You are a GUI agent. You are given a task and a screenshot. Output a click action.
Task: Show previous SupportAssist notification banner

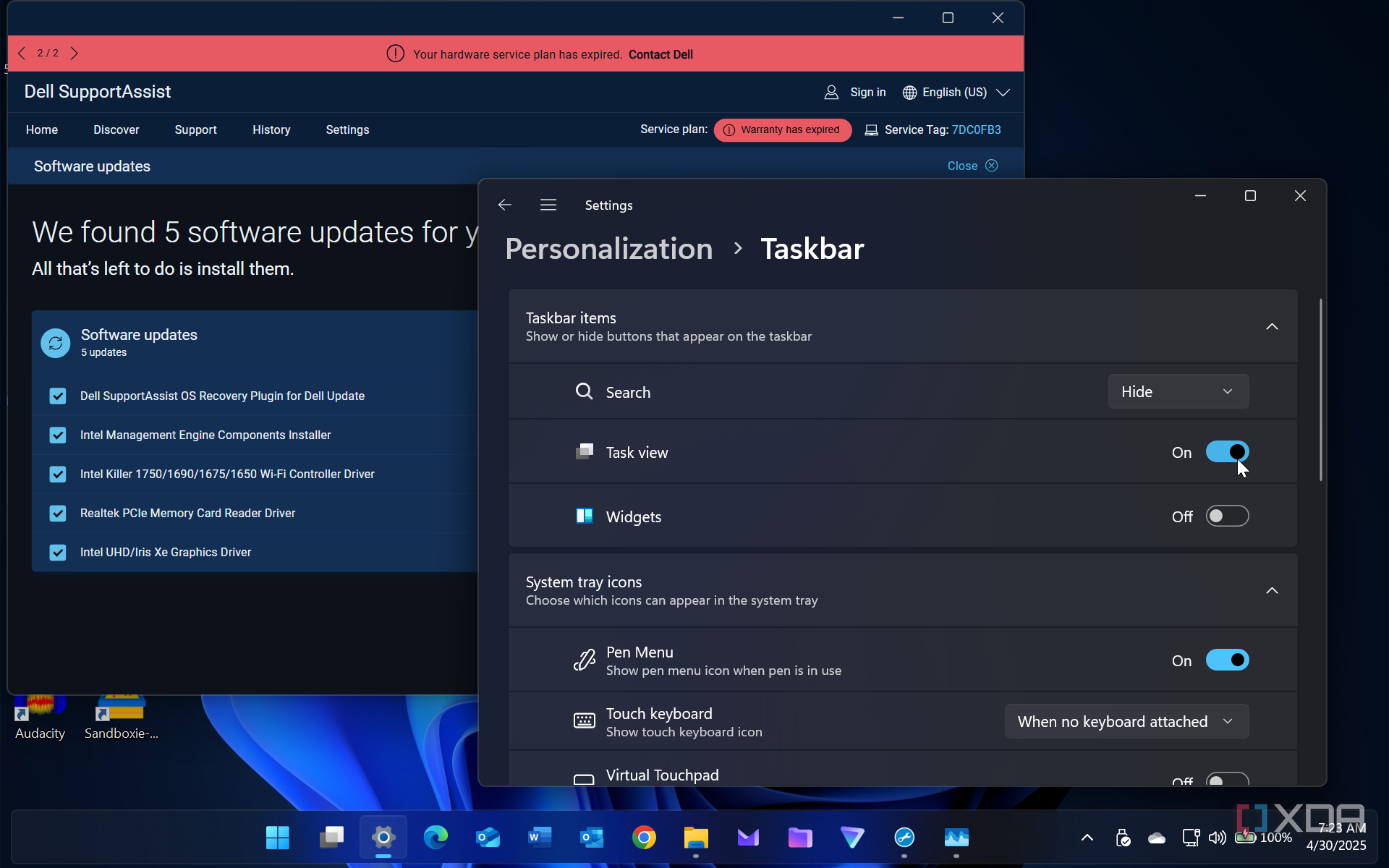(x=22, y=54)
